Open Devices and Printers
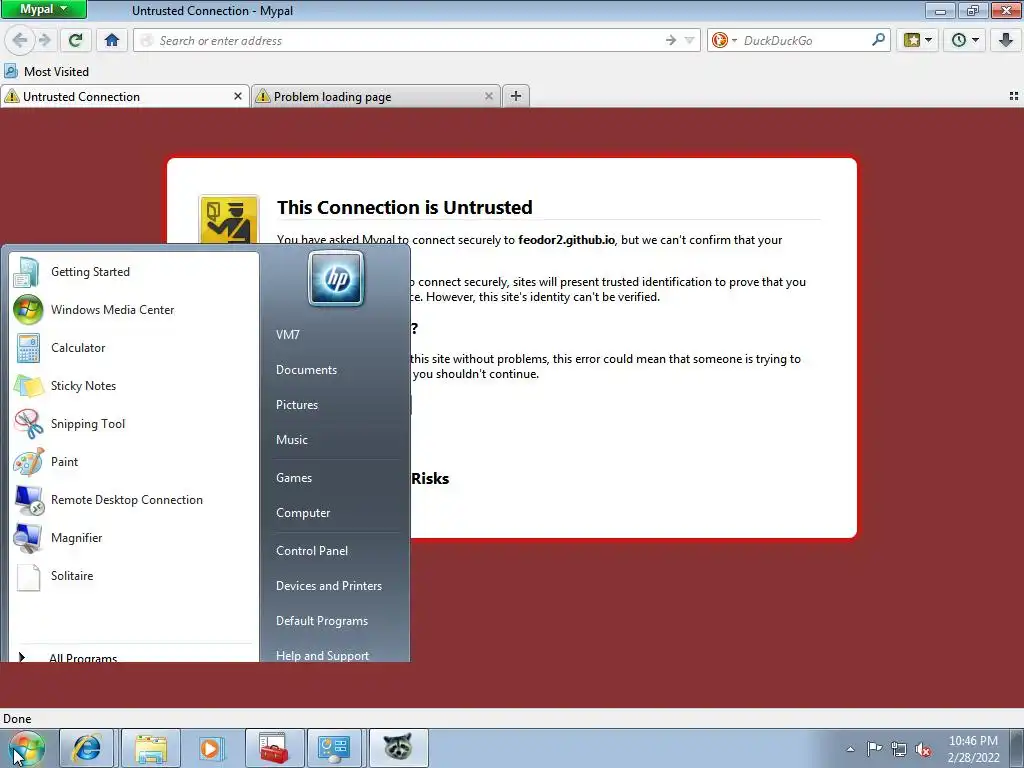This screenshot has height=768, width=1024. tap(334, 586)
